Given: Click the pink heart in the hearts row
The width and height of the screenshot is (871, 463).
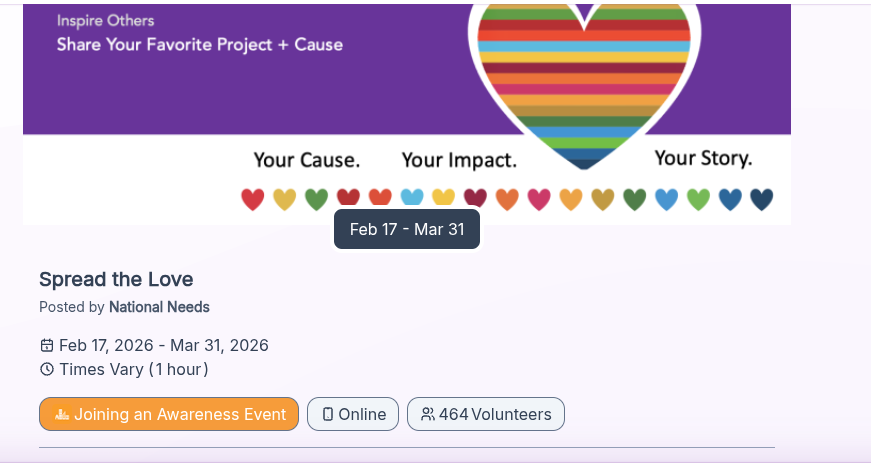Looking at the screenshot, I should tap(539, 199).
